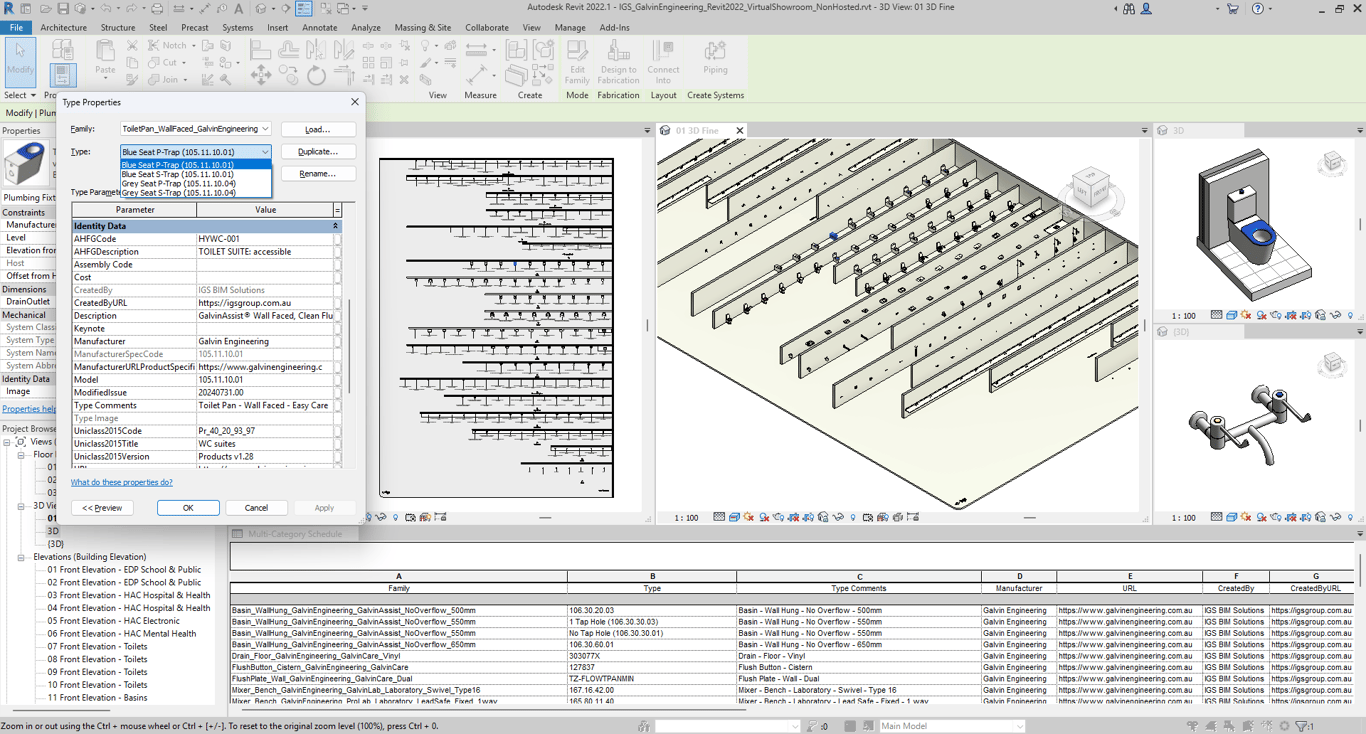This screenshot has height=734, width=1366.
Task: Click the ViewCube in the 3D viewport
Action: tap(1092, 185)
